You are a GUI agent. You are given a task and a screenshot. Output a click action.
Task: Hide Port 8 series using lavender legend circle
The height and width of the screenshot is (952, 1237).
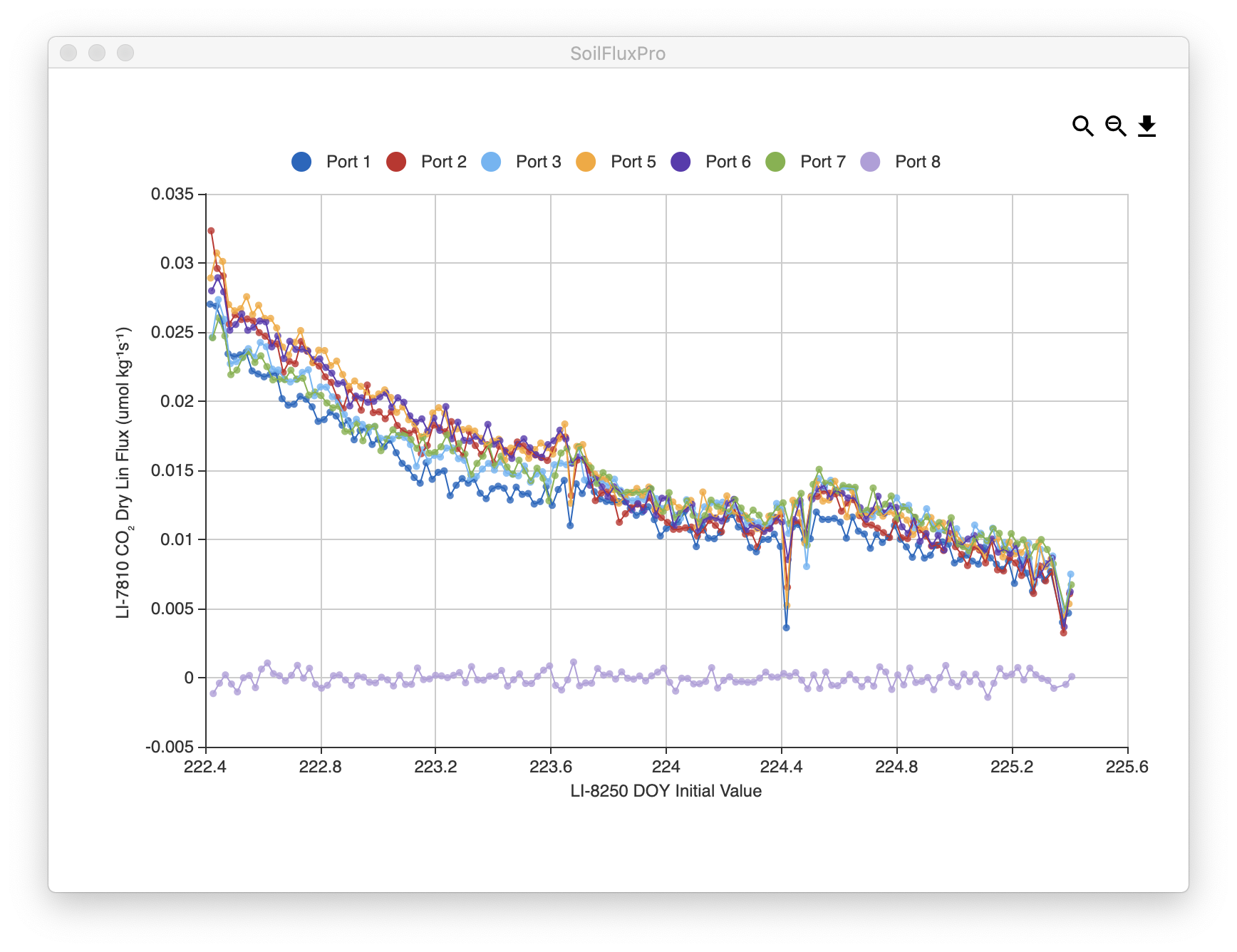pyautogui.click(x=870, y=162)
